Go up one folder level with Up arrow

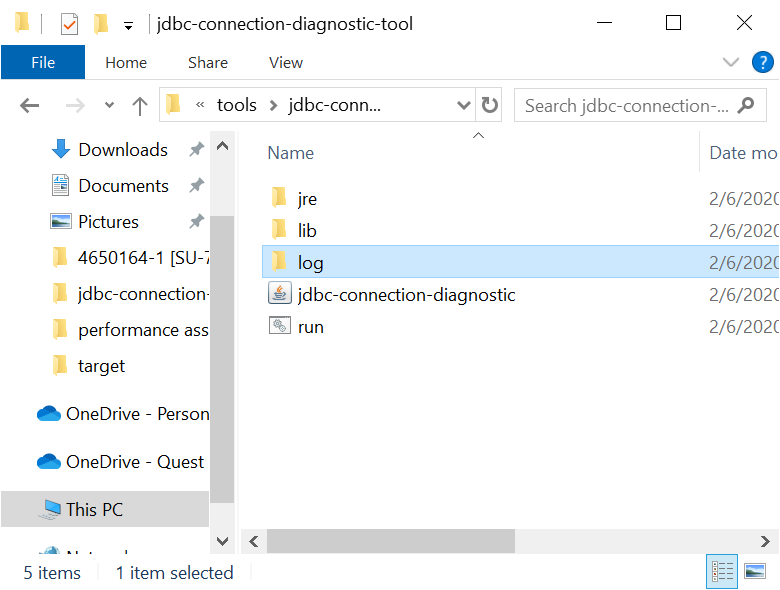140,105
